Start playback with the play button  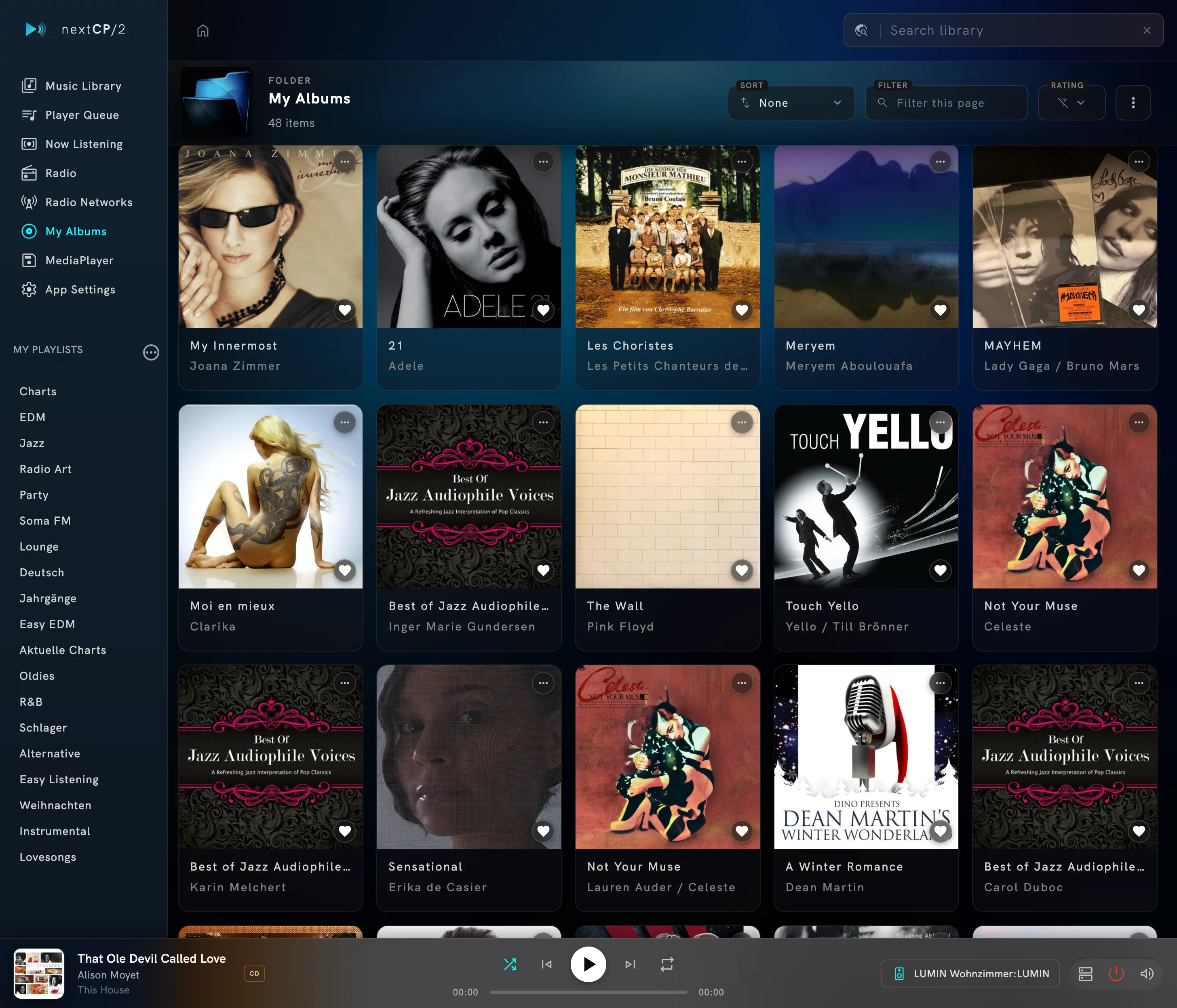pos(588,964)
